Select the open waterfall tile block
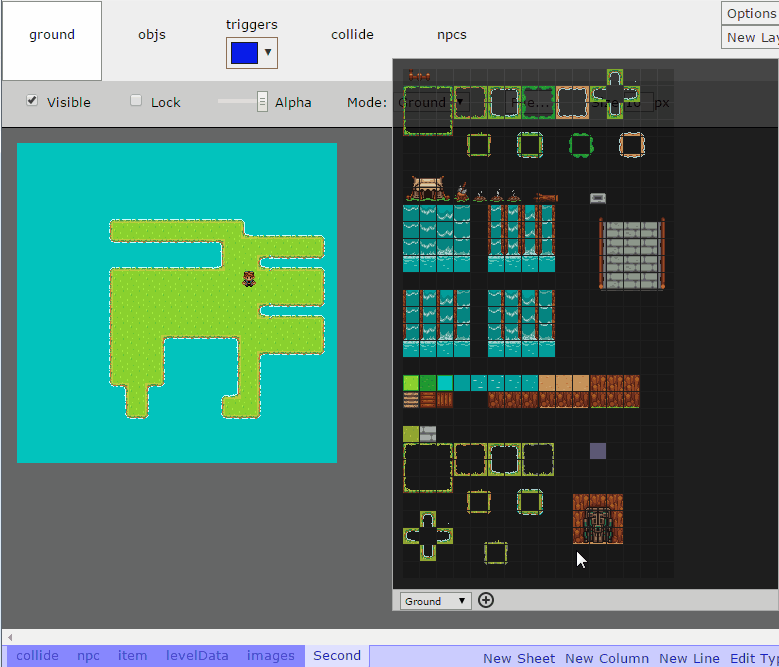This screenshot has width=779, height=667. (x=436, y=238)
